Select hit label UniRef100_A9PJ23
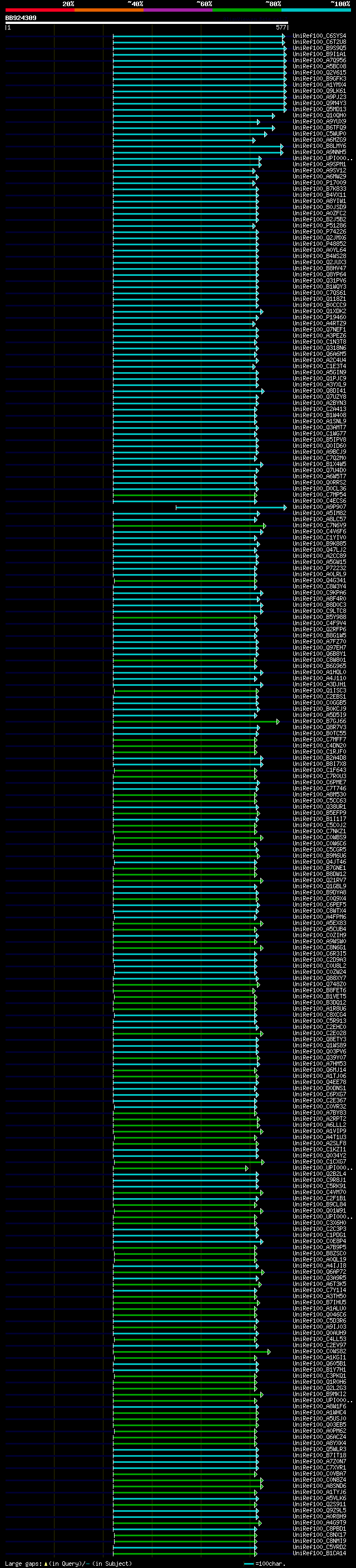The width and height of the screenshot is (356, 1568). point(319,97)
